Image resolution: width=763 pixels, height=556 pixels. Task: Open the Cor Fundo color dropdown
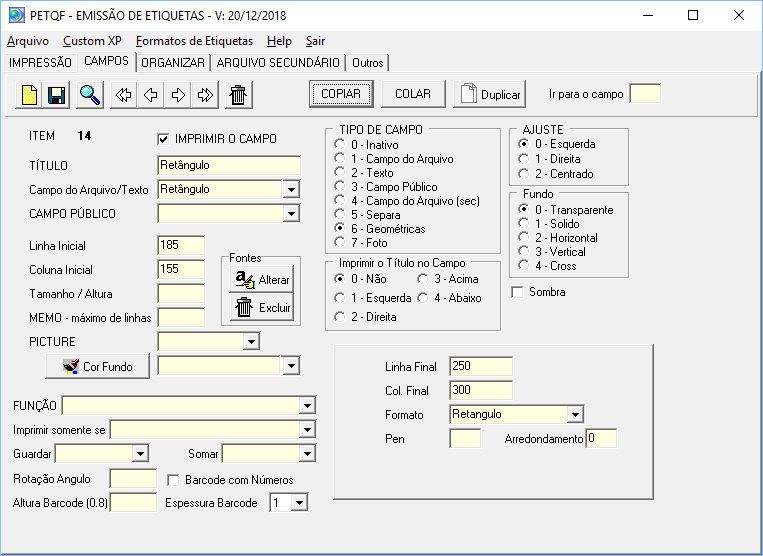[x=291, y=366]
